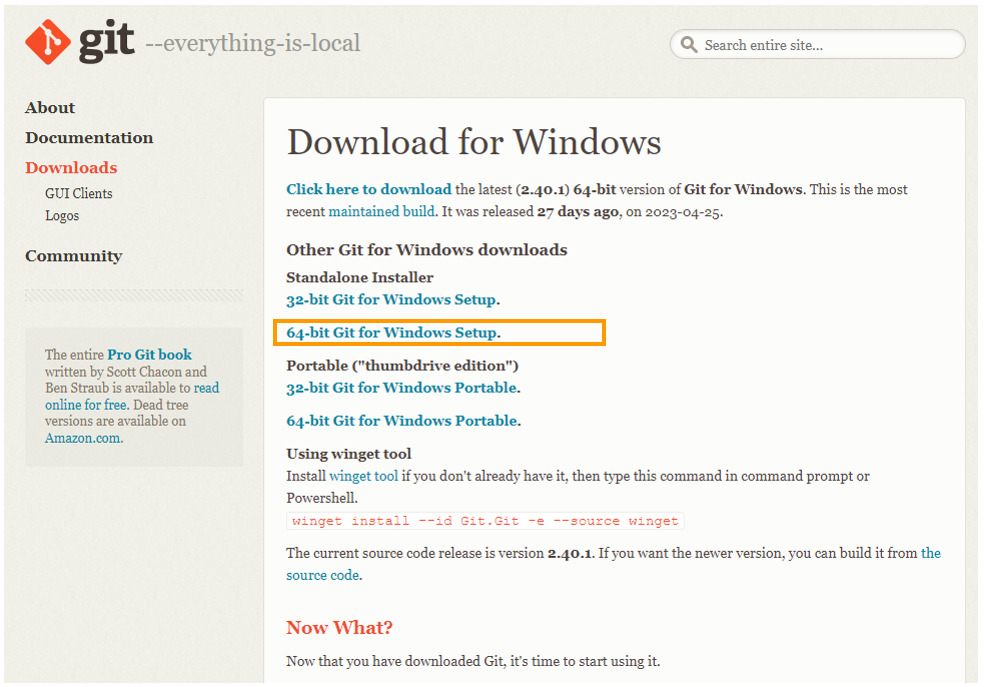Click the magnifier icon in the search box
The height and width of the screenshot is (687, 984).
coord(689,45)
